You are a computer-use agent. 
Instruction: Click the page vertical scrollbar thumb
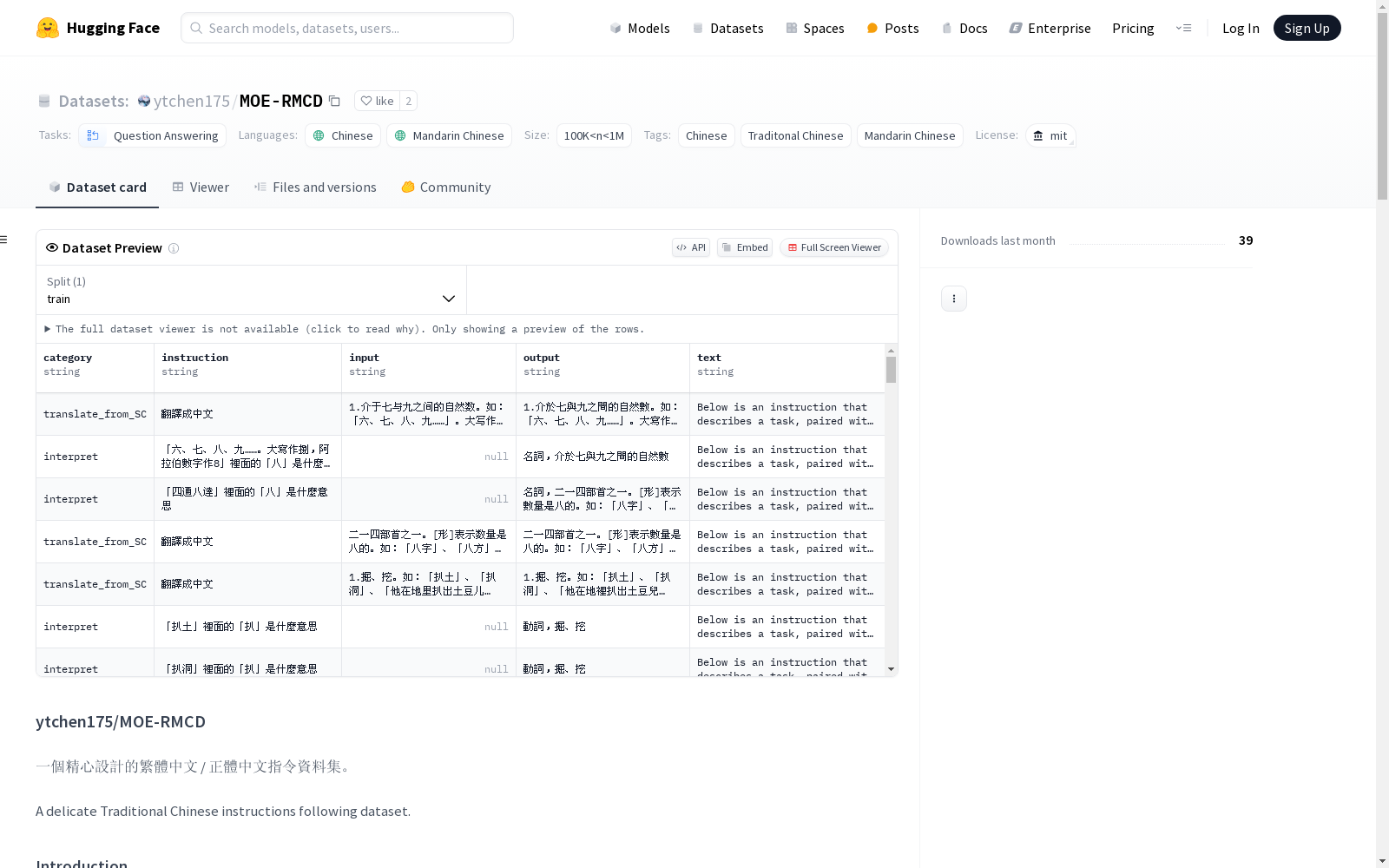point(1382,107)
